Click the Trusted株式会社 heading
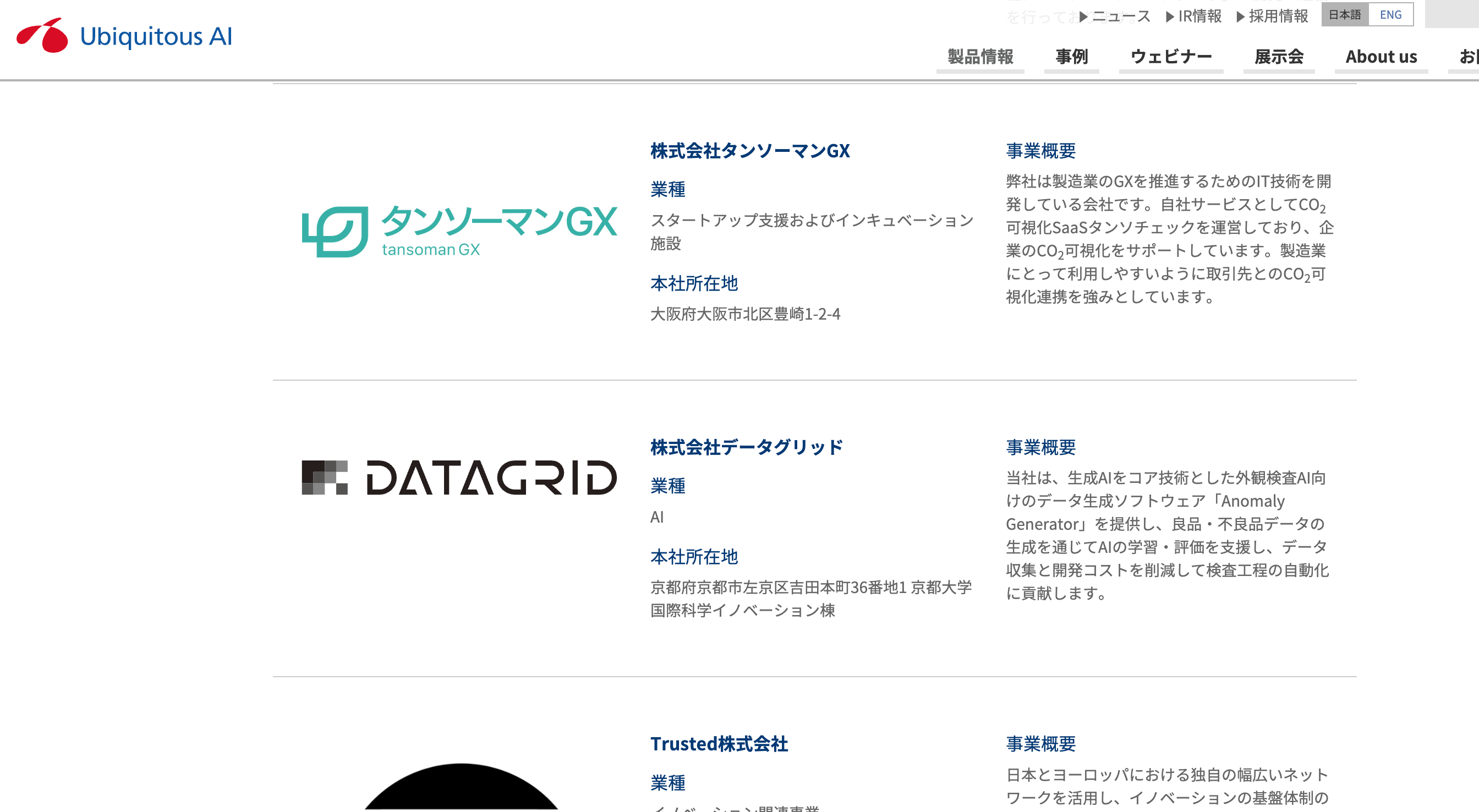 (719, 744)
